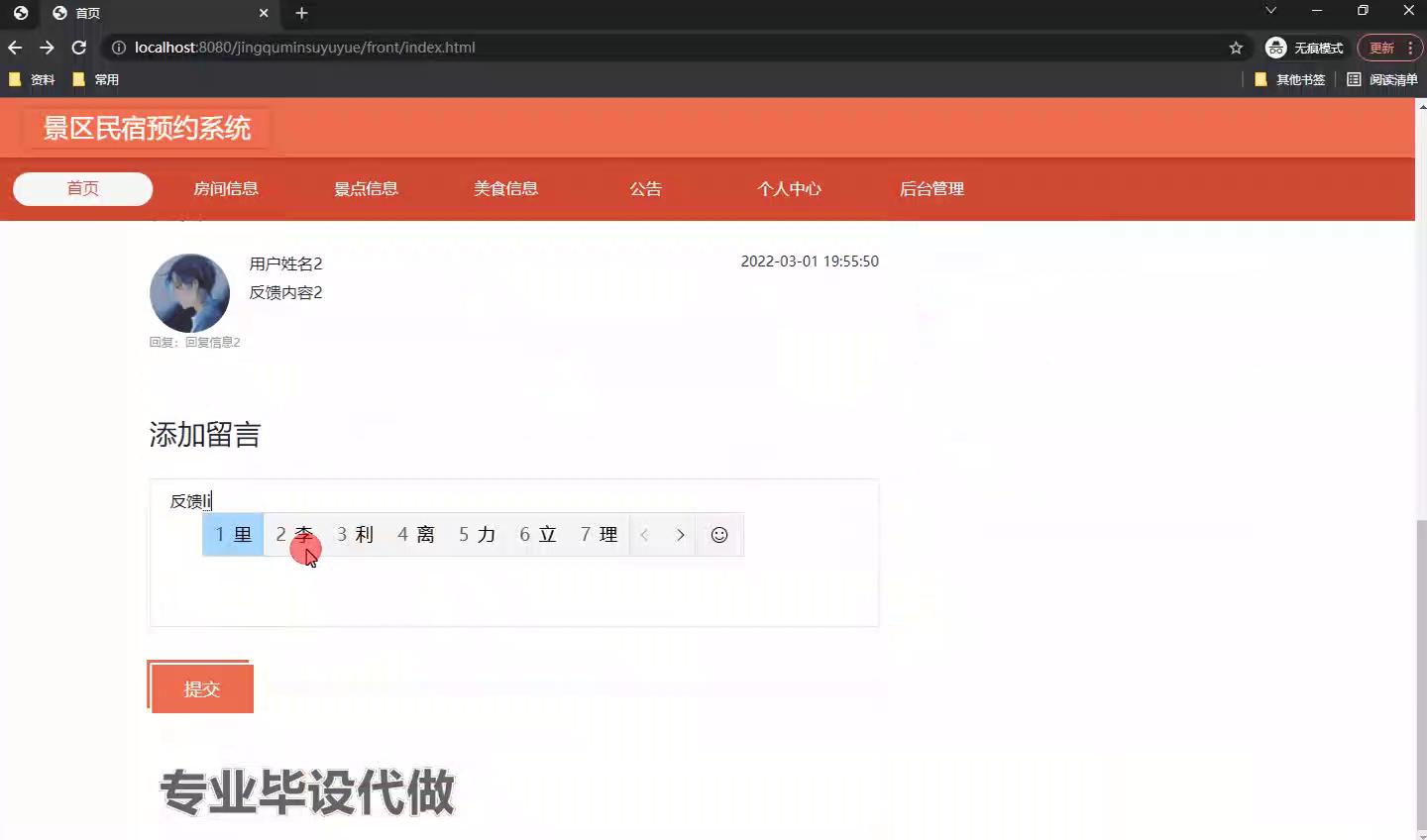Click the incognito profile icon near 无痕模式
The height and width of the screenshot is (840, 1427).
pyautogui.click(x=1275, y=47)
